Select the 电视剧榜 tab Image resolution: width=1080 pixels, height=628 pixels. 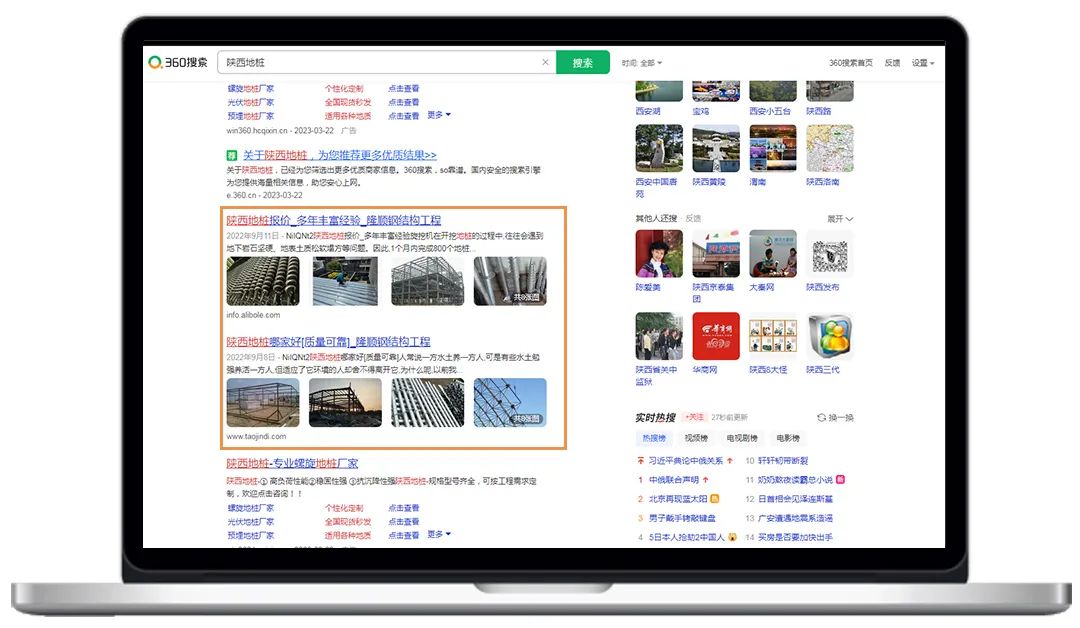pos(741,438)
